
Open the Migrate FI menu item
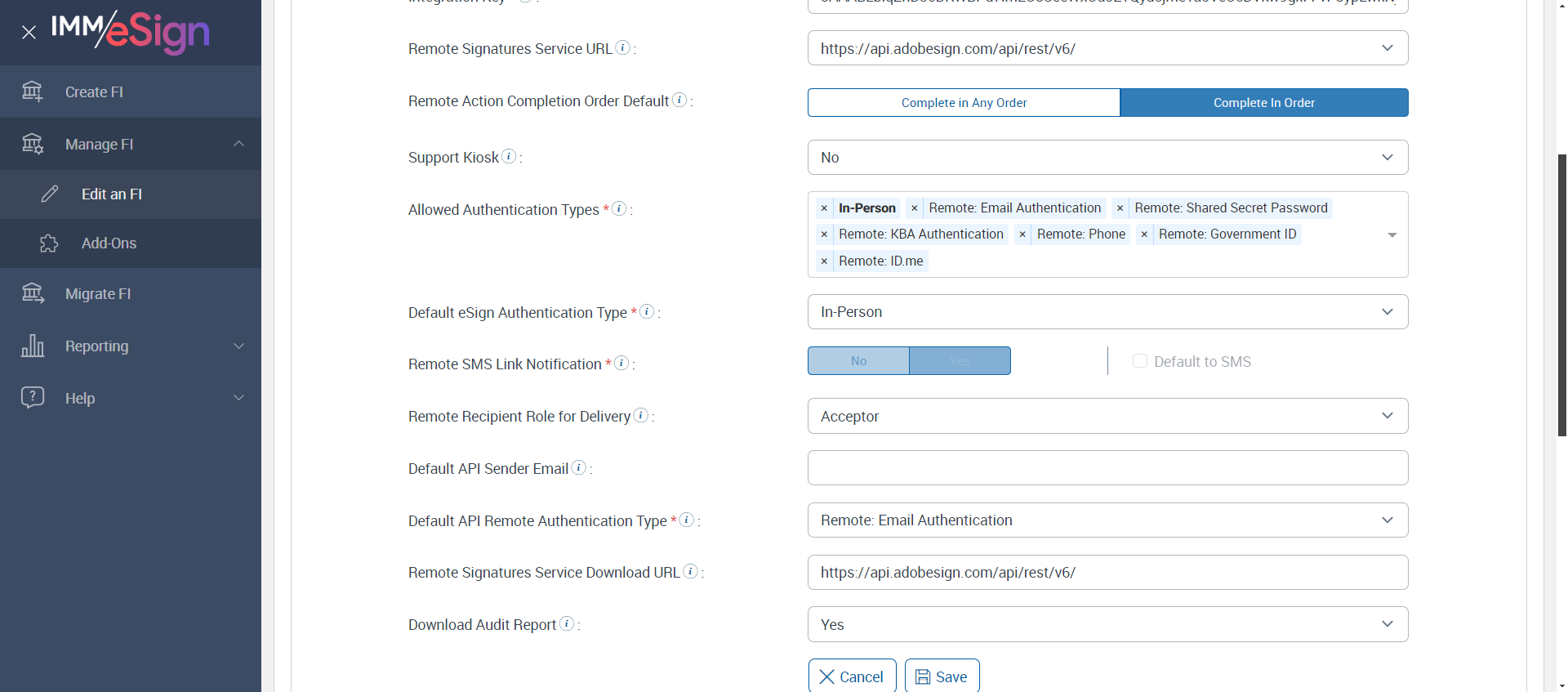pos(98,294)
